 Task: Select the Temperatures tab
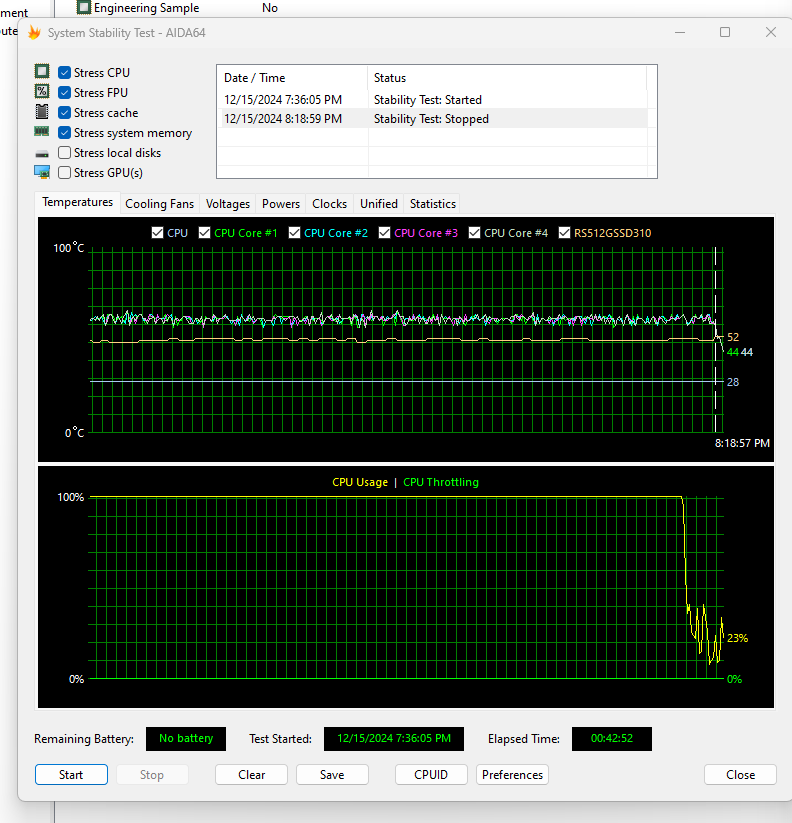tap(78, 202)
